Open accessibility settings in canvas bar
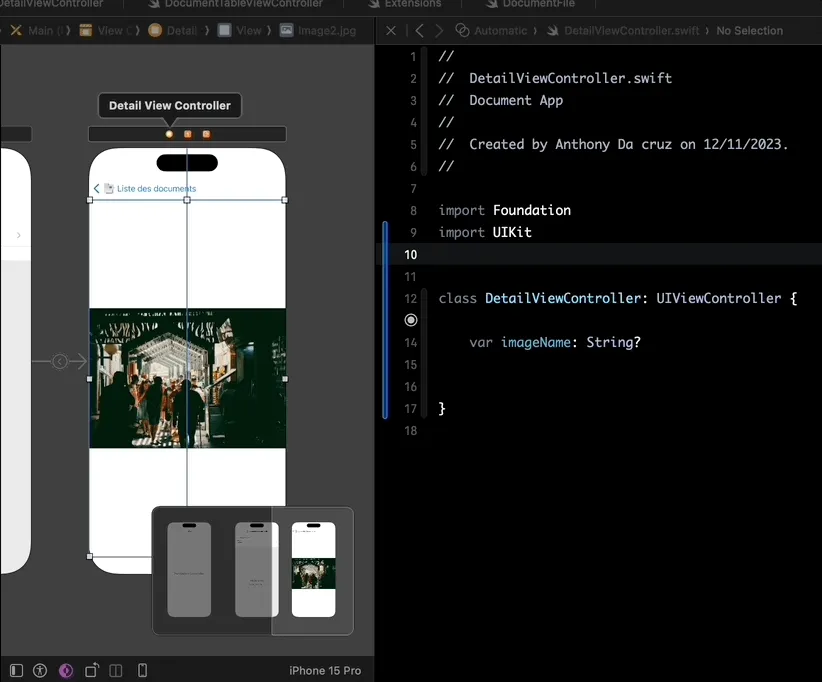 click(40, 670)
